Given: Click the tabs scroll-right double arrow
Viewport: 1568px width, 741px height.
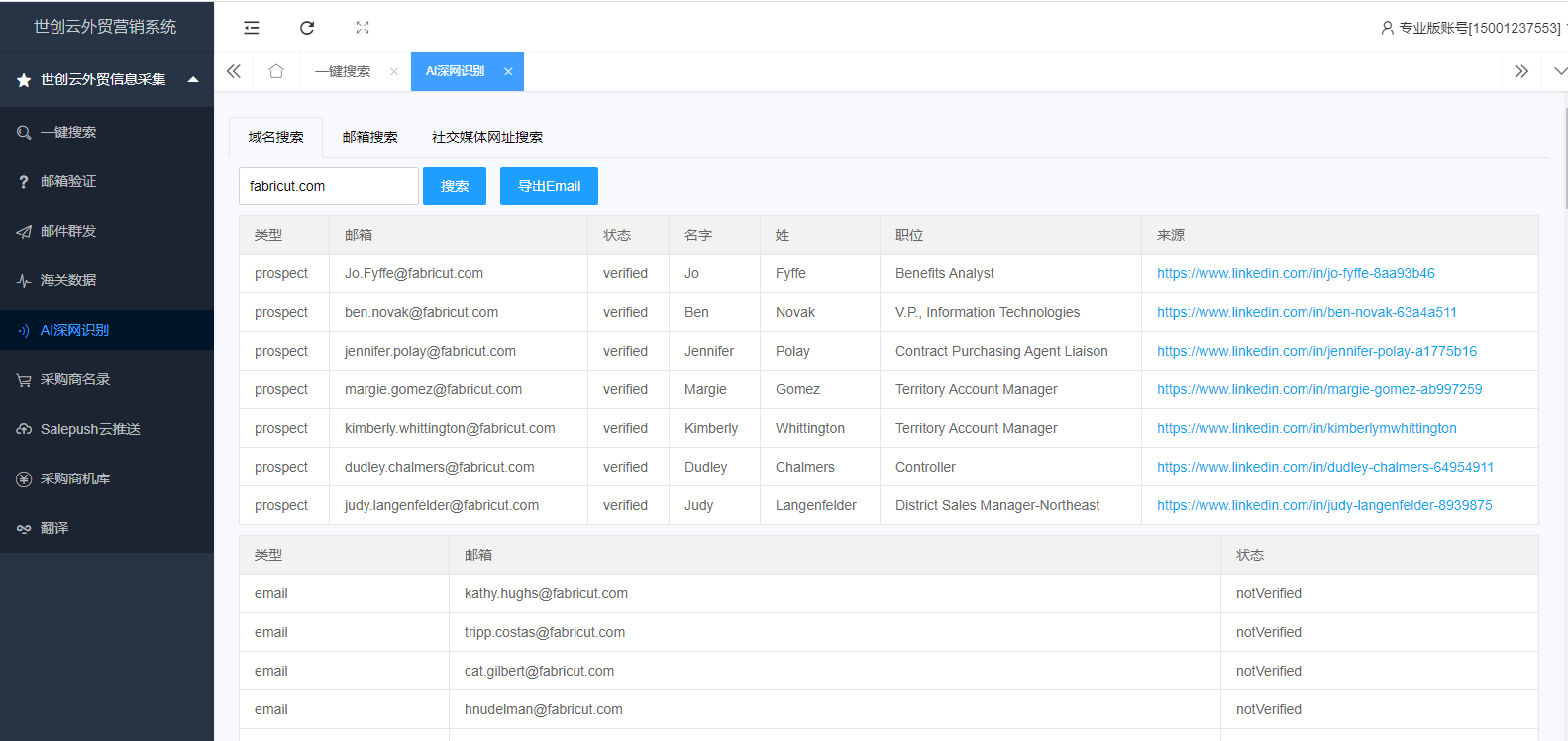Looking at the screenshot, I should (x=1521, y=71).
